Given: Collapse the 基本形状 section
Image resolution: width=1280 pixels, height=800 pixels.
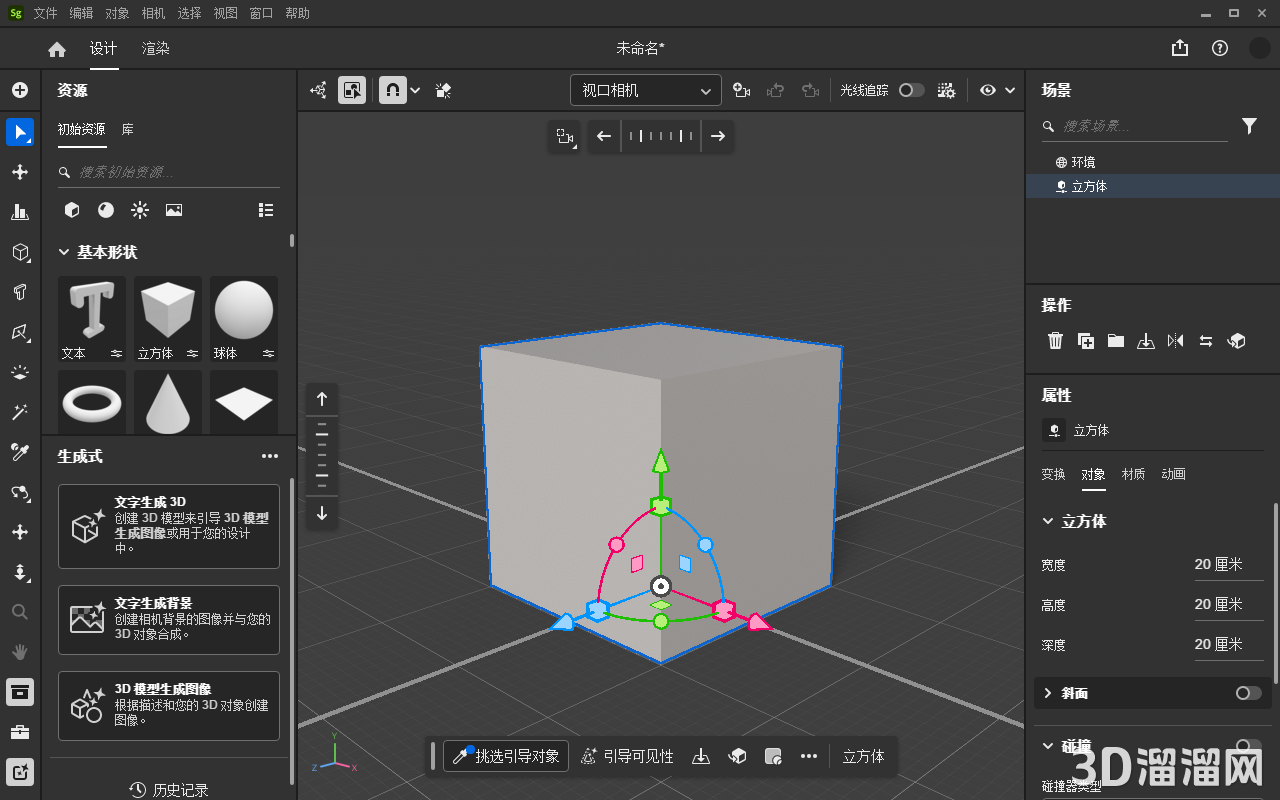Looking at the screenshot, I should [65, 252].
